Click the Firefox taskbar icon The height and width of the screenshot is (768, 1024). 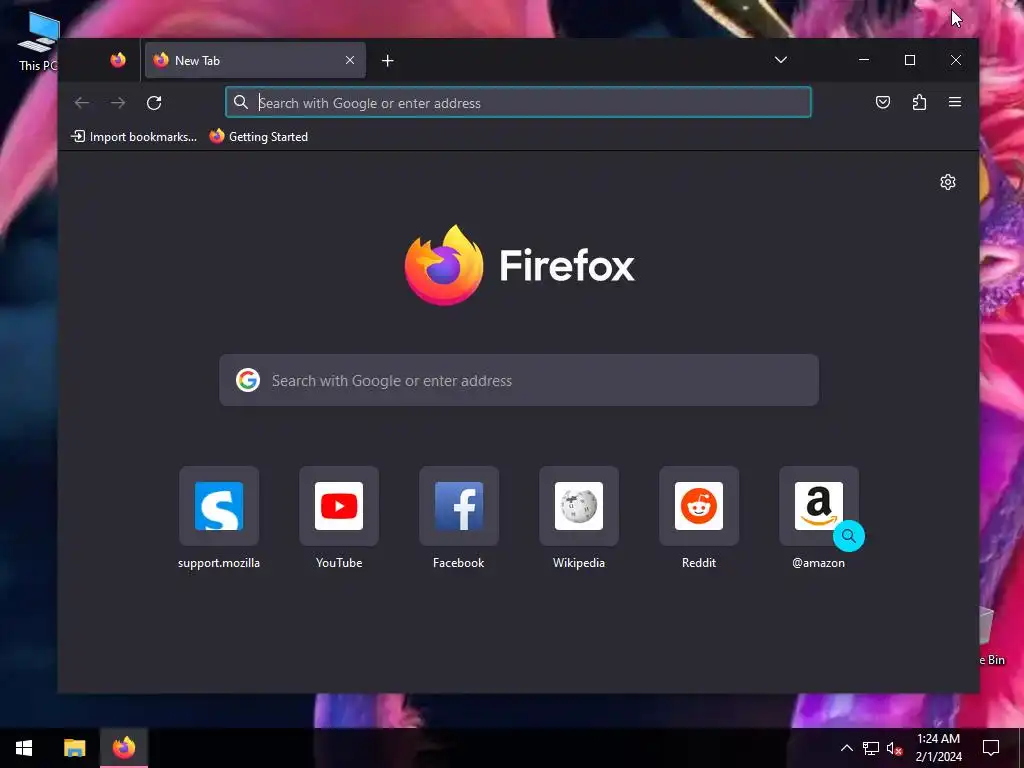coord(124,748)
